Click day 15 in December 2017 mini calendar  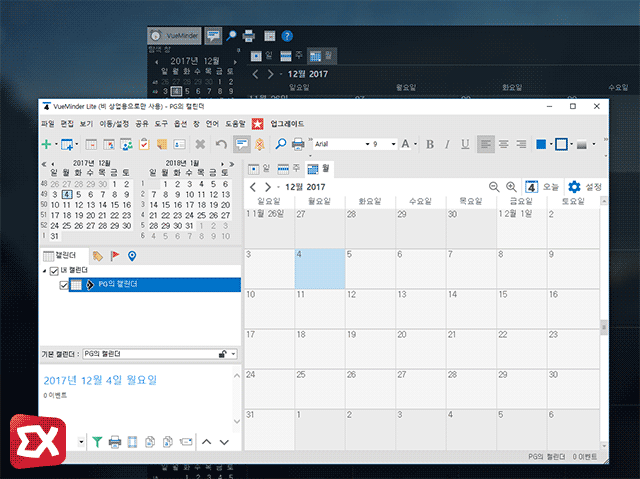tap(115, 205)
